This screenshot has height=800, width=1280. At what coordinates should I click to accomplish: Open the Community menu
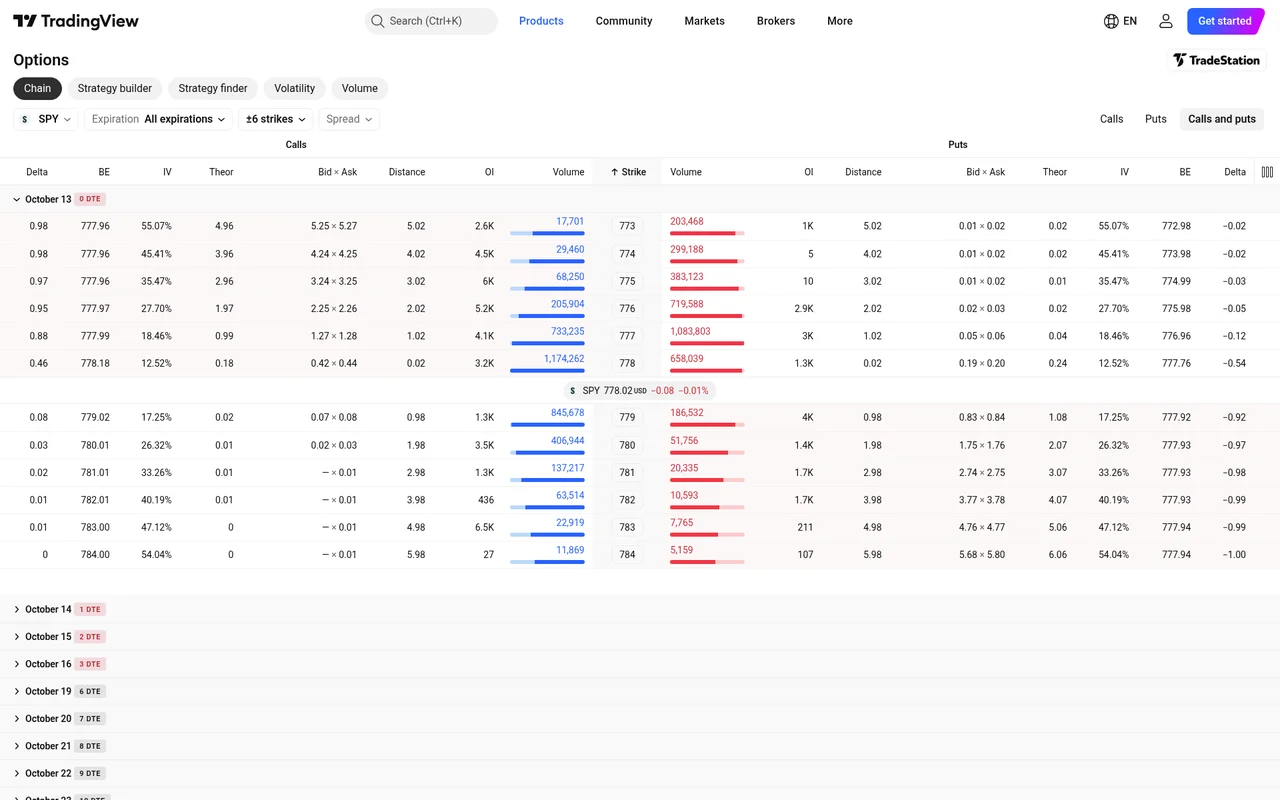624,21
